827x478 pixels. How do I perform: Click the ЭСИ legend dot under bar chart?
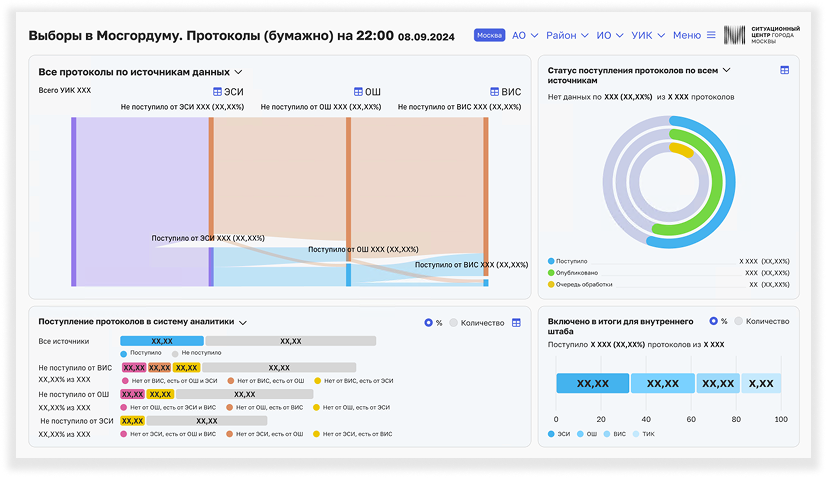click(551, 434)
